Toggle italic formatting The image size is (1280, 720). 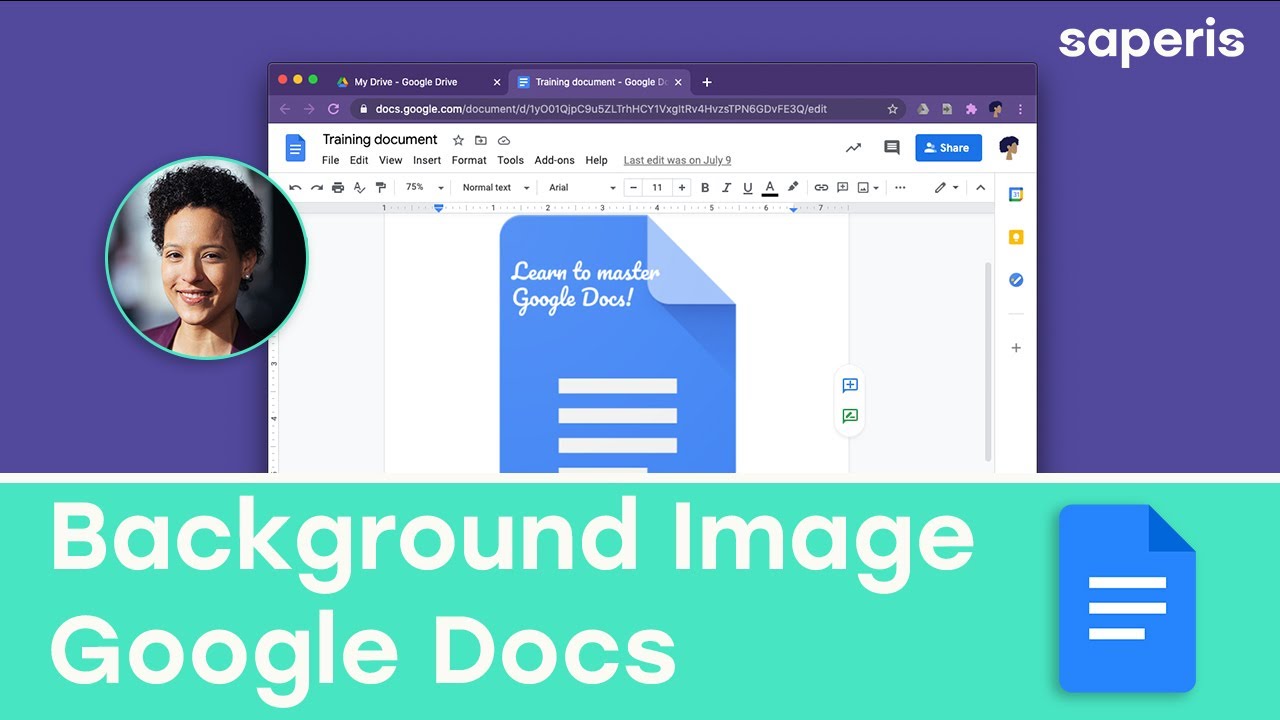727,187
